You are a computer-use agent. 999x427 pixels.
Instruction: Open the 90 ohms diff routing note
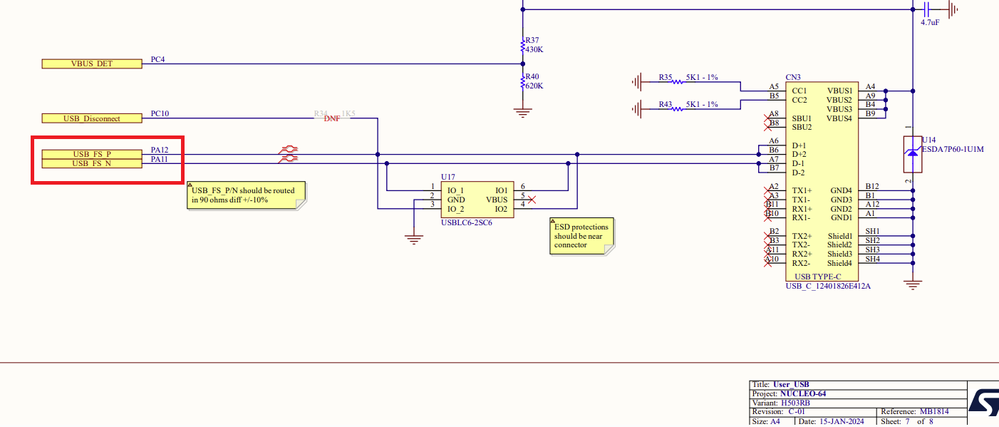click(246, 195)
